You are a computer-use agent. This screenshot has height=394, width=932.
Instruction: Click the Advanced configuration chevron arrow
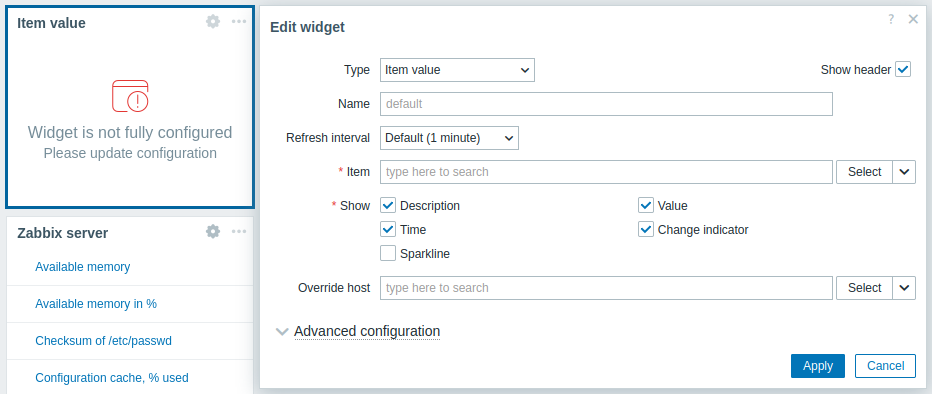(x=282, y=331)
